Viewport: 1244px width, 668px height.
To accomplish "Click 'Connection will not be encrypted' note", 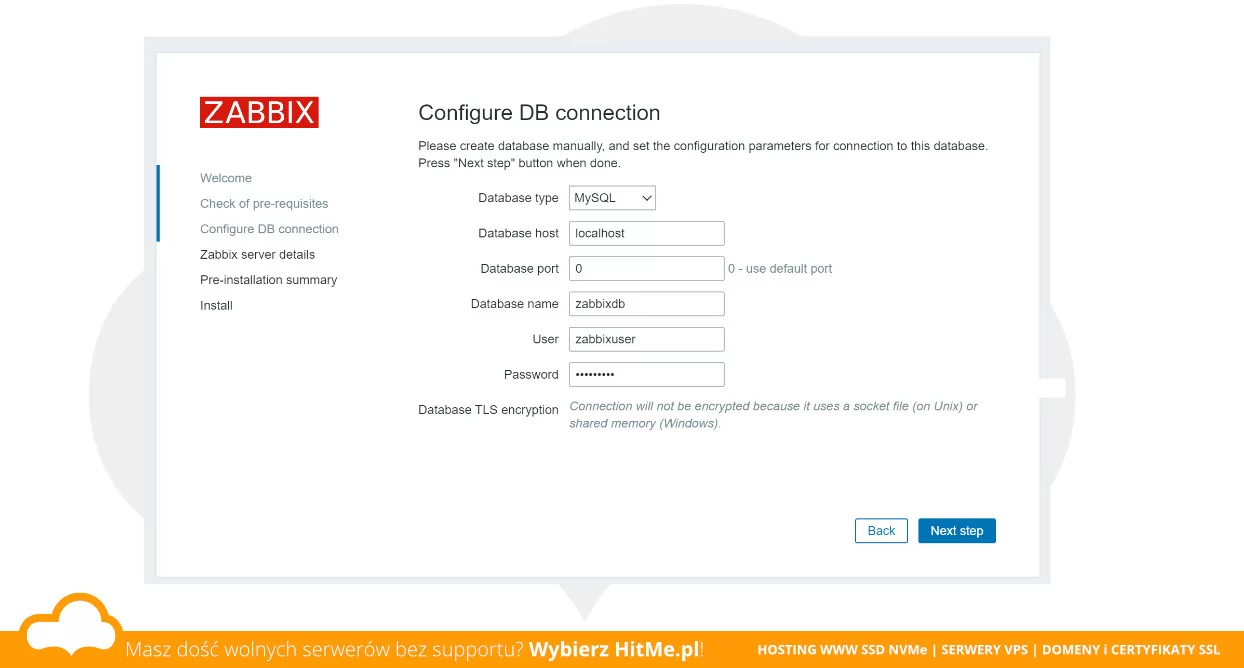I will coord(773,415).
